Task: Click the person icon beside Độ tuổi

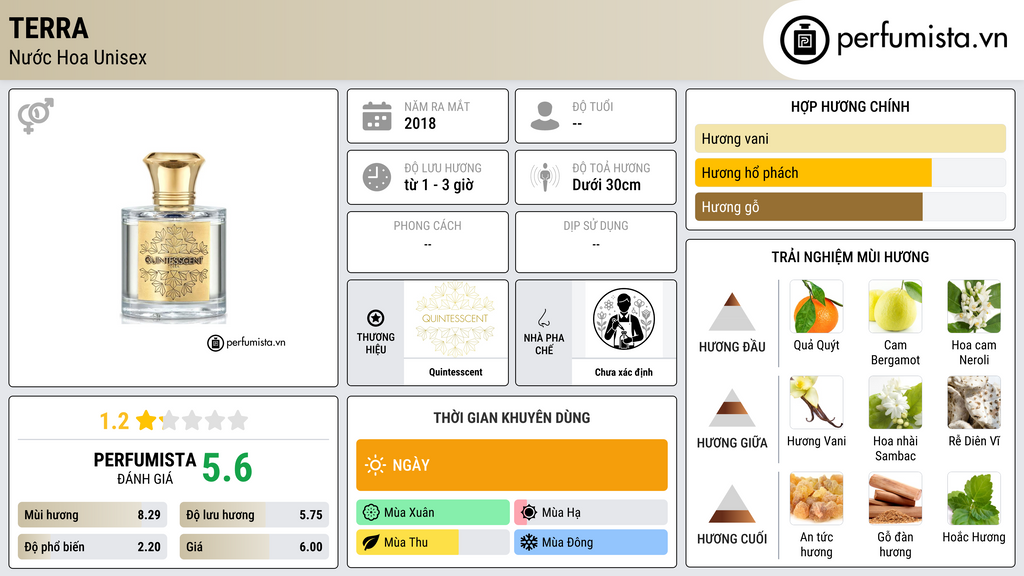Action: [545, 116]
